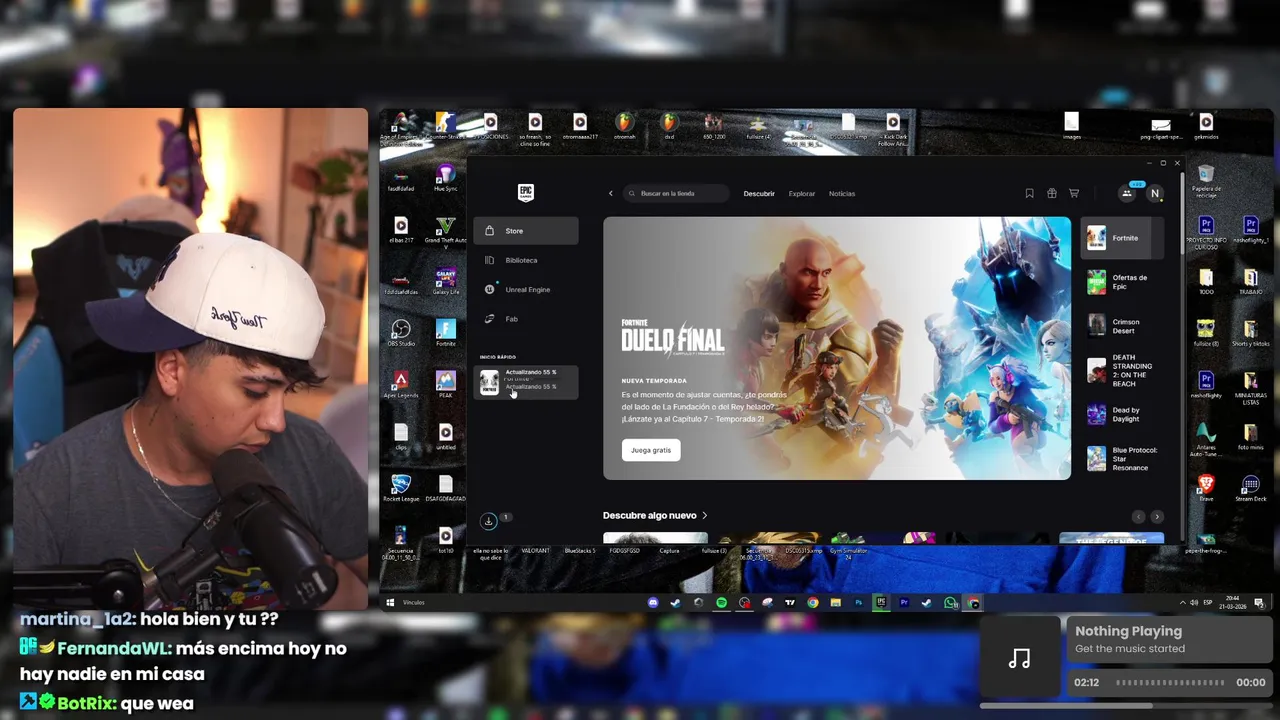
Task: Open the N profile avatar menu
Action: pyautogui.click(x=1155, y=194)
